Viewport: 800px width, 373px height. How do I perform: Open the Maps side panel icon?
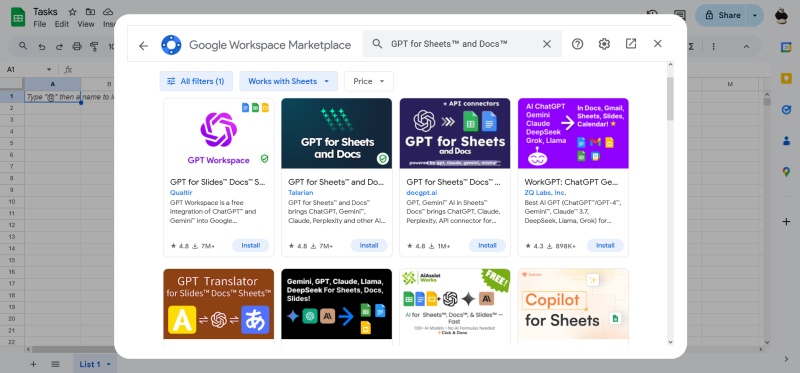(786, 172)
